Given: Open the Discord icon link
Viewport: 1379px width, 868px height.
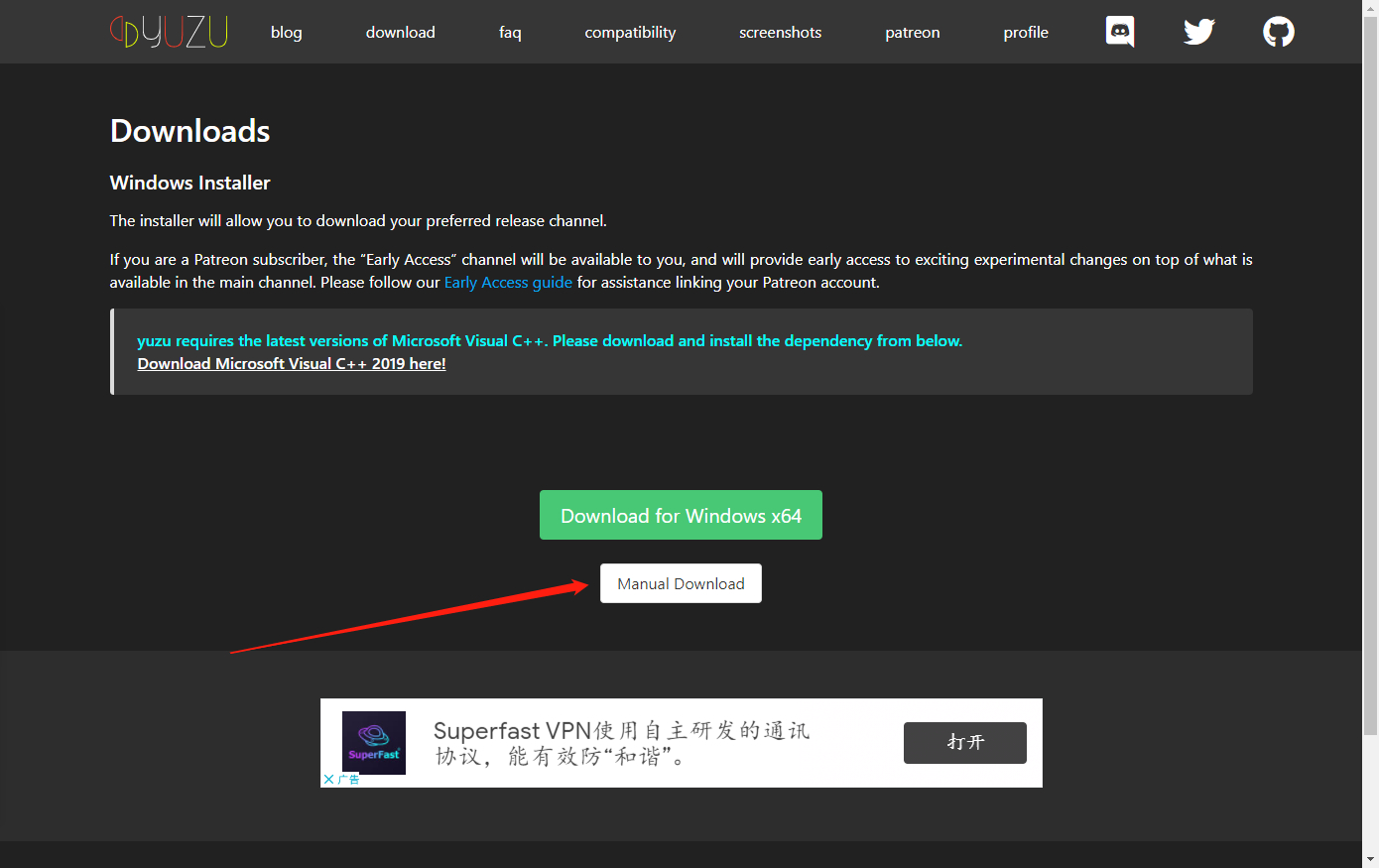Looking at the screenshot, I should coord(1120,32).
